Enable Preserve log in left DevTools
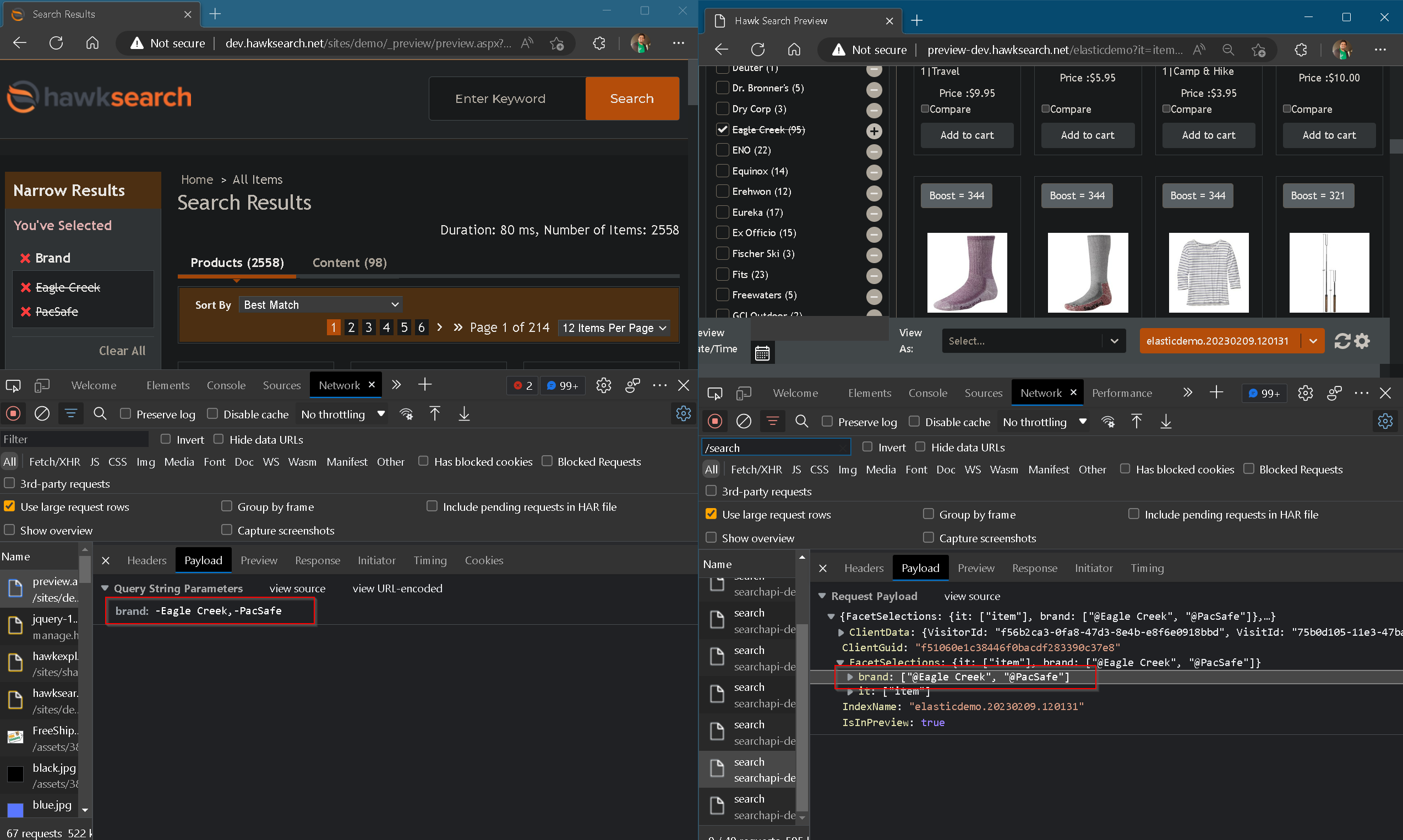This screenshot has height=840, width=1403. 125,414
